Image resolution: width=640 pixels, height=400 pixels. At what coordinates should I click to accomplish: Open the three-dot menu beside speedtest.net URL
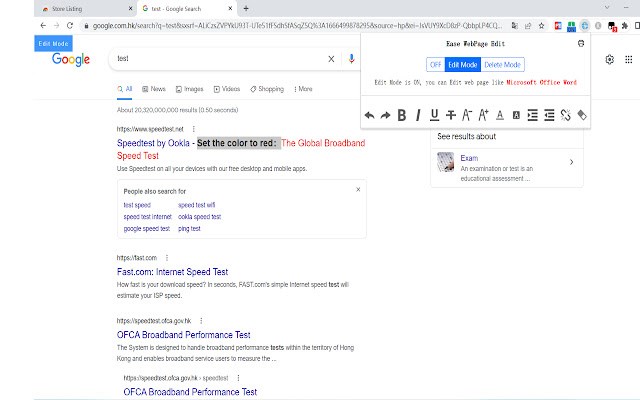[193, 129]
